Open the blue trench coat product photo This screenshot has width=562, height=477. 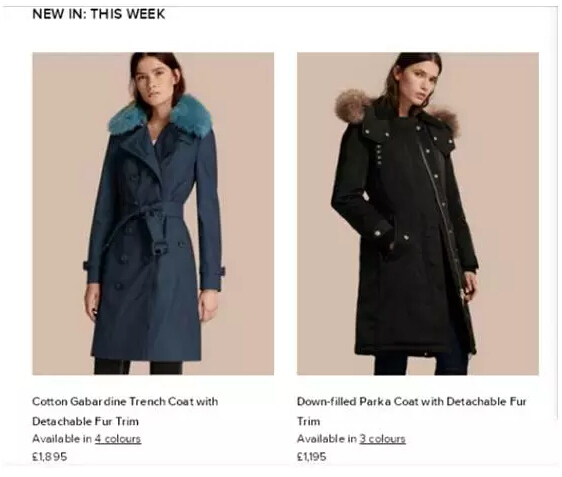coord(153,214)
